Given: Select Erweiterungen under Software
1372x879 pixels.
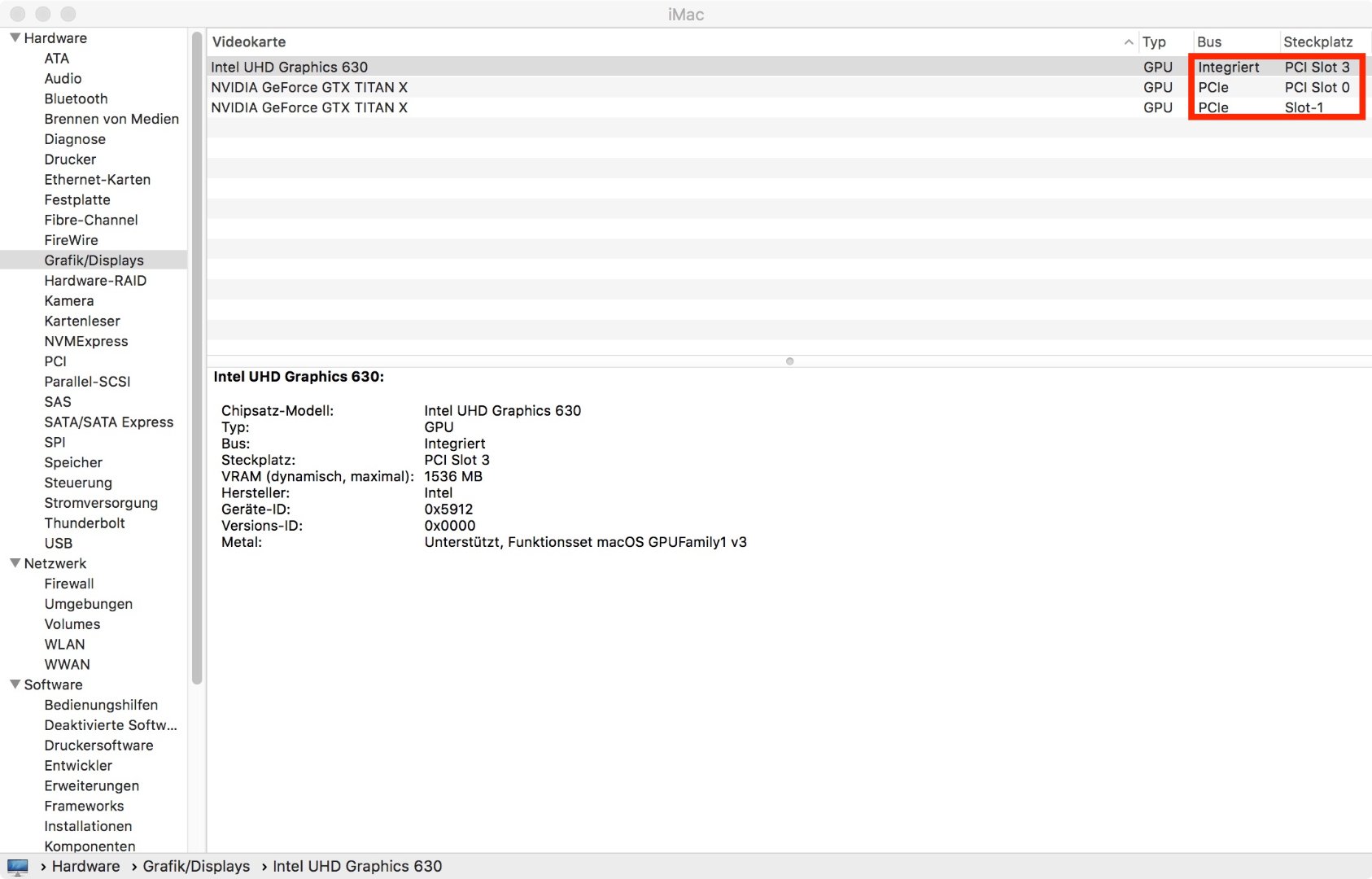Looking at the screenshot, I should click(92, 786).
